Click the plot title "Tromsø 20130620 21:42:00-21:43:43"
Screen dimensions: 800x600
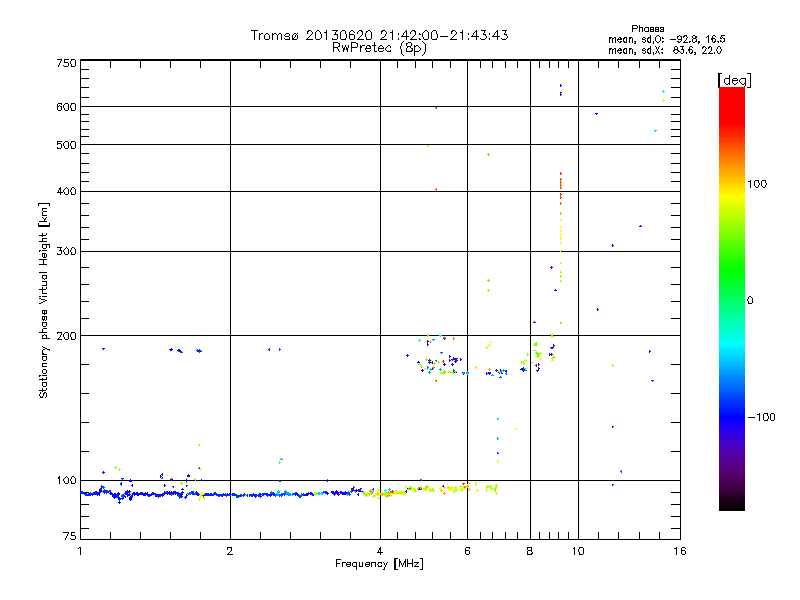[379, 35]
